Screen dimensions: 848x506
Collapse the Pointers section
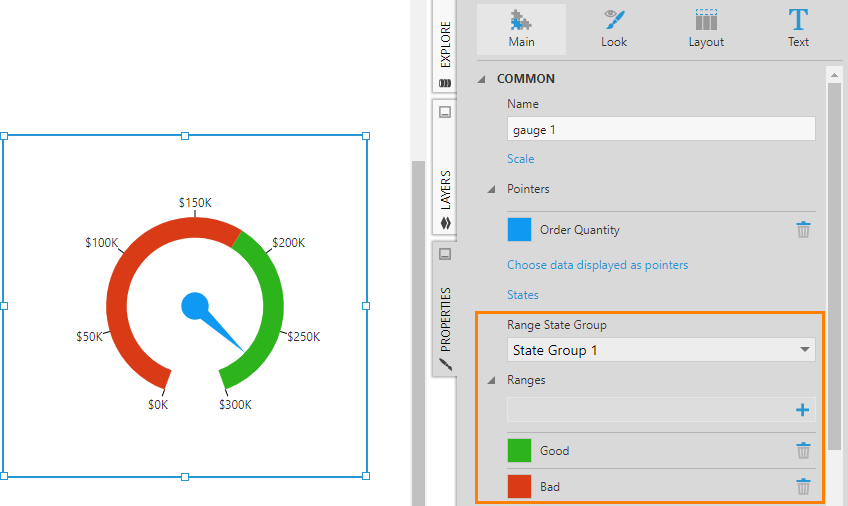[x=491, y=189]
